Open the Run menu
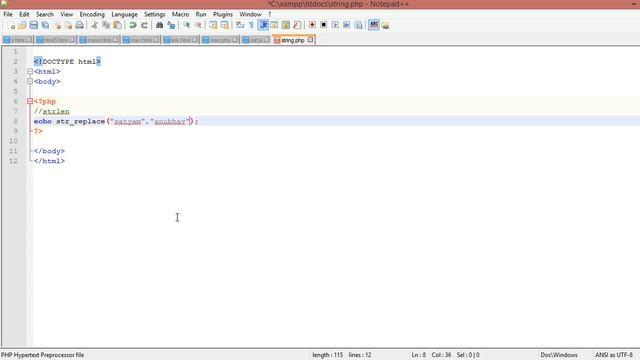The height and width of the screenshot is (360, 640). (201, 14)
